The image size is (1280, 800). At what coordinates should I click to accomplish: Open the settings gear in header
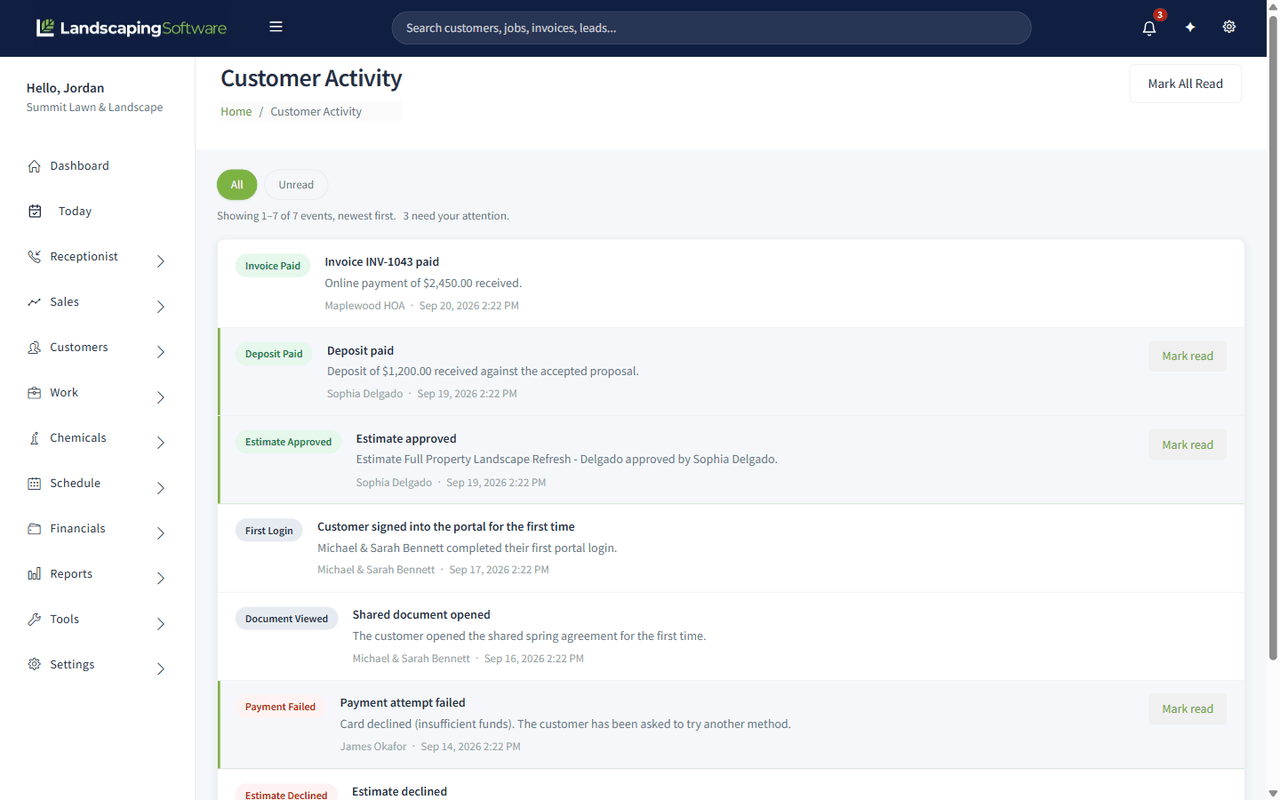point(1229,27)
